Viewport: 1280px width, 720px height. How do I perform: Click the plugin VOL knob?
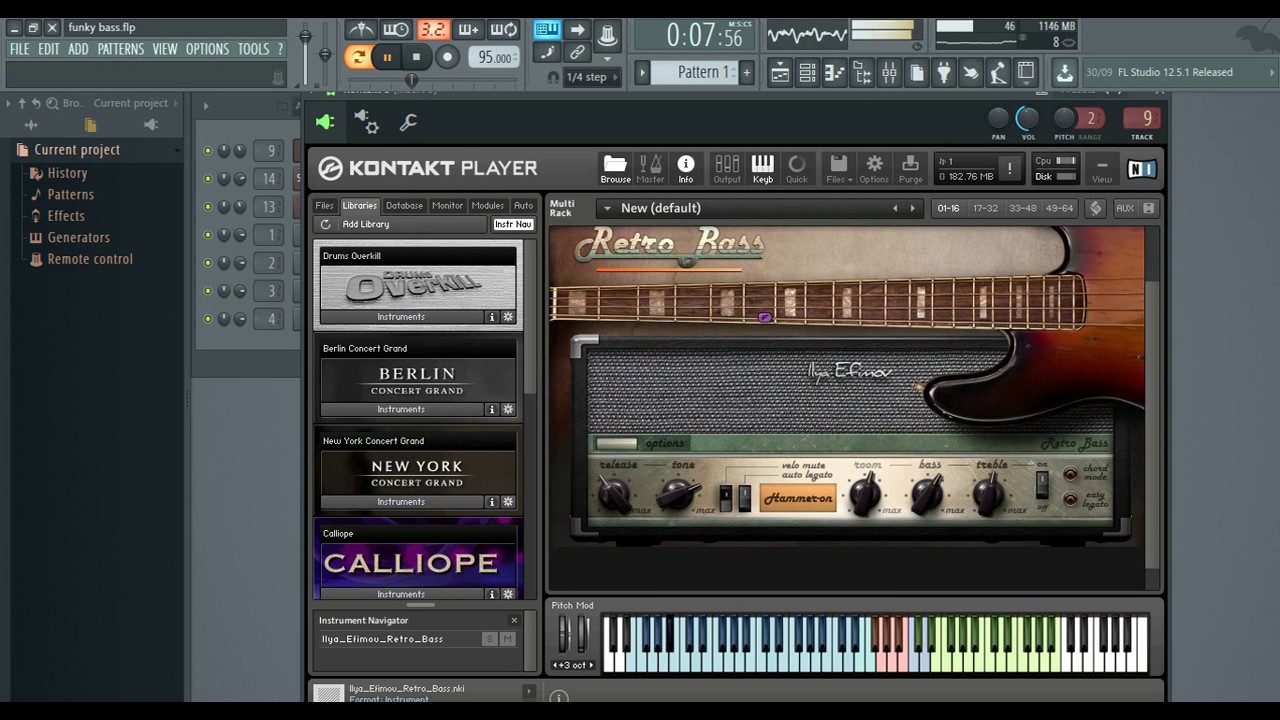coord(1028,119)
